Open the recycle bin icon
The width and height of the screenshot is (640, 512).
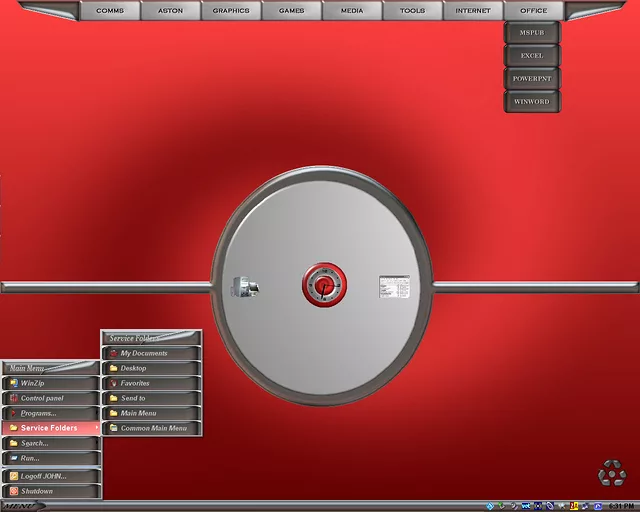(611, 473)
